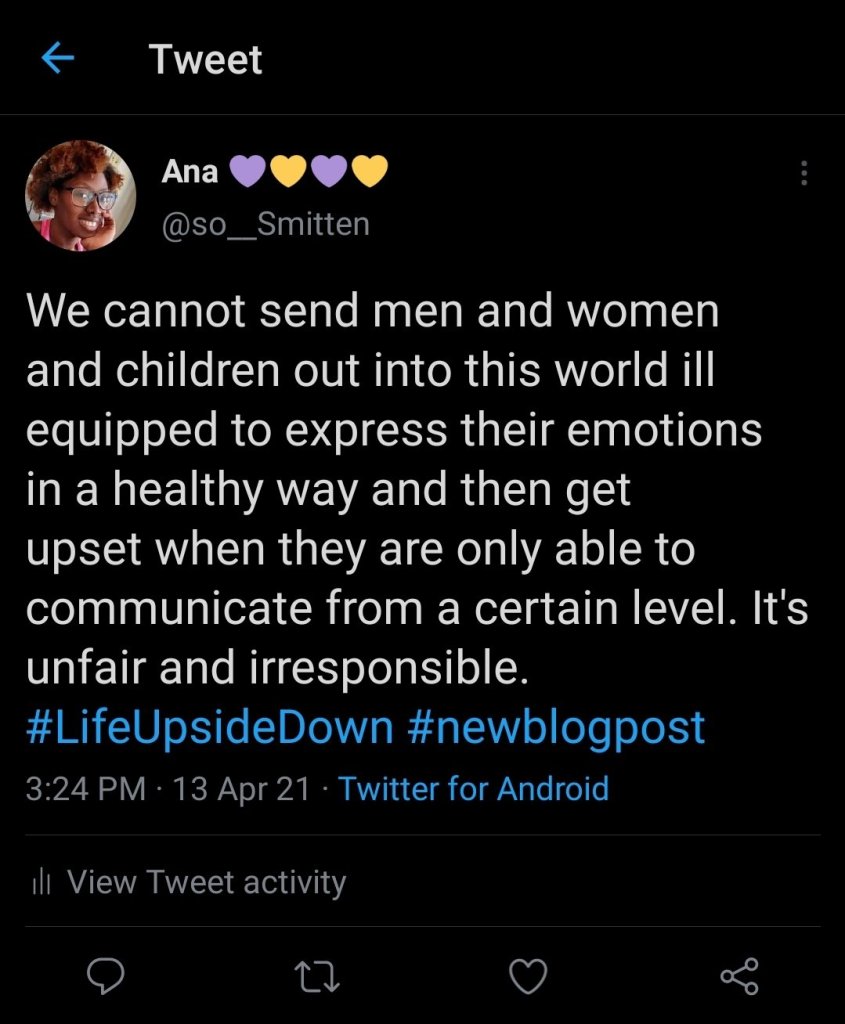Viewport: 845px width, 1024px height.
Task: Open the @so__Smitten handle
Action: click(x=265, y=224)
